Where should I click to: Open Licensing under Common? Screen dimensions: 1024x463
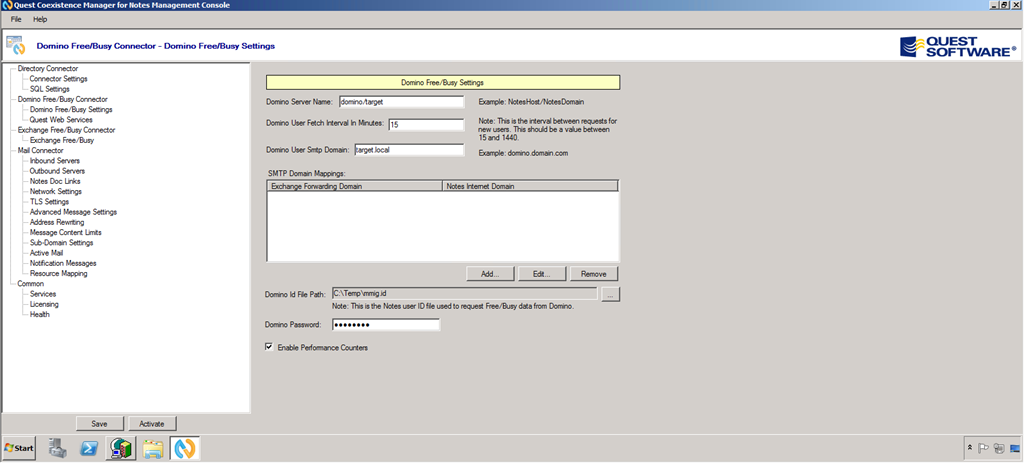click(44, 304)
